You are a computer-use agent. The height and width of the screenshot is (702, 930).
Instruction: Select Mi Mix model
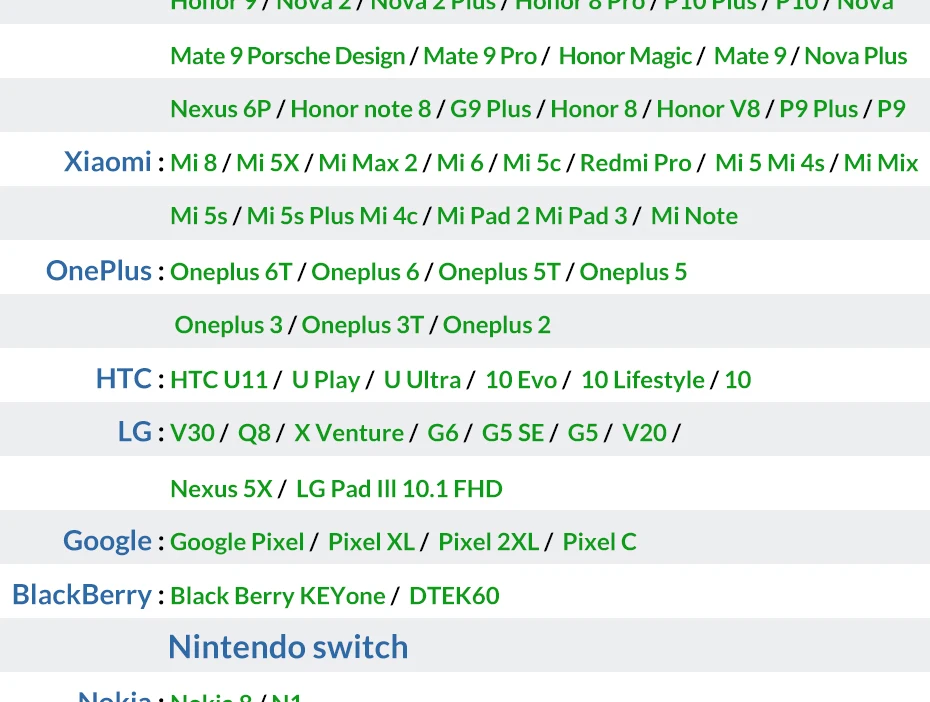pyautogui.click(x=881, y=162)
